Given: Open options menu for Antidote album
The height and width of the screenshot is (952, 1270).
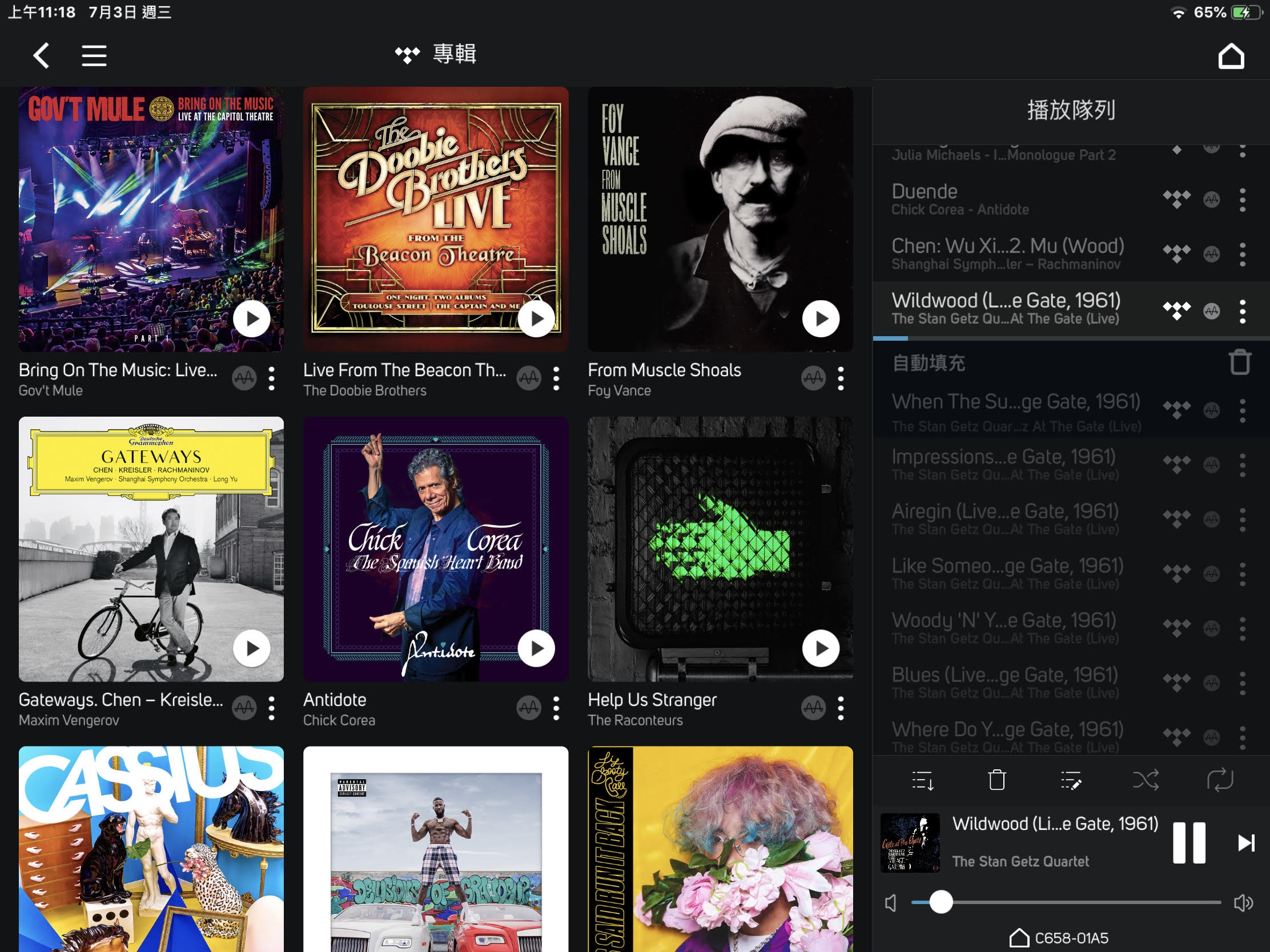Looking at the screenshot, I should point(556,709).
